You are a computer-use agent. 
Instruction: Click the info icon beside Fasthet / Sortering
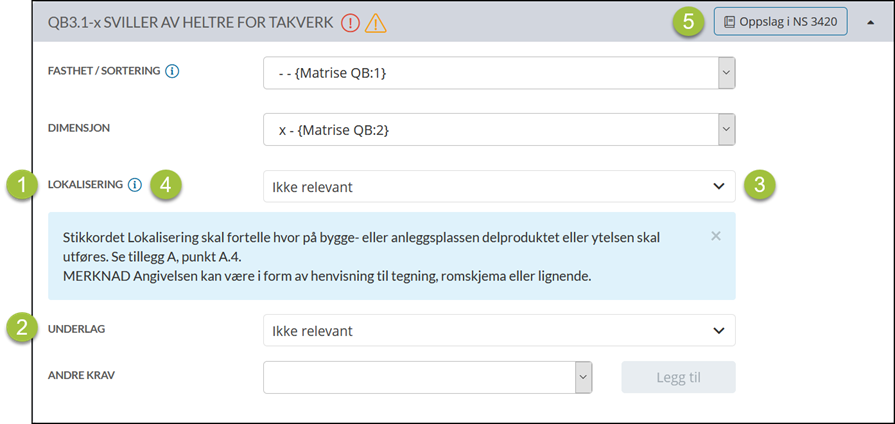point(172,72)
